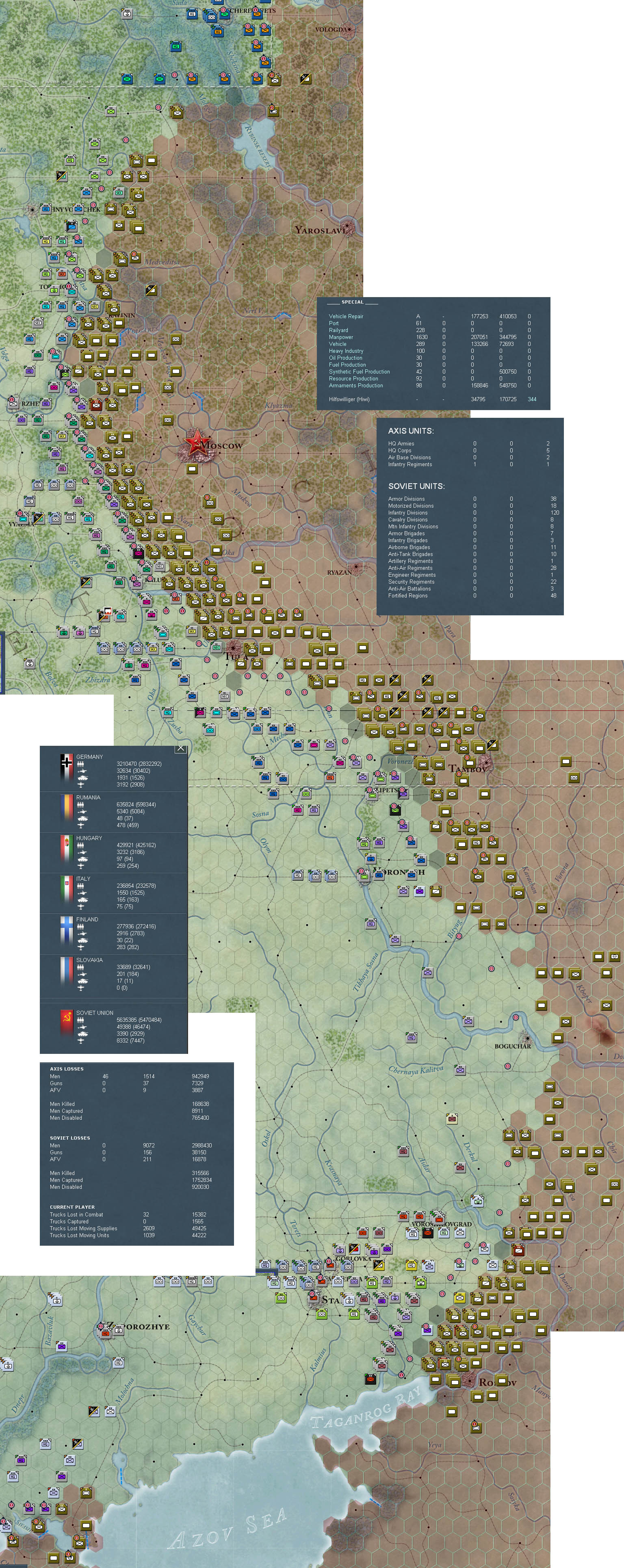624x1568 pixels.
Task: Select the dark red counter east of Voroshilovgrad
Action: click(518, 1250)
